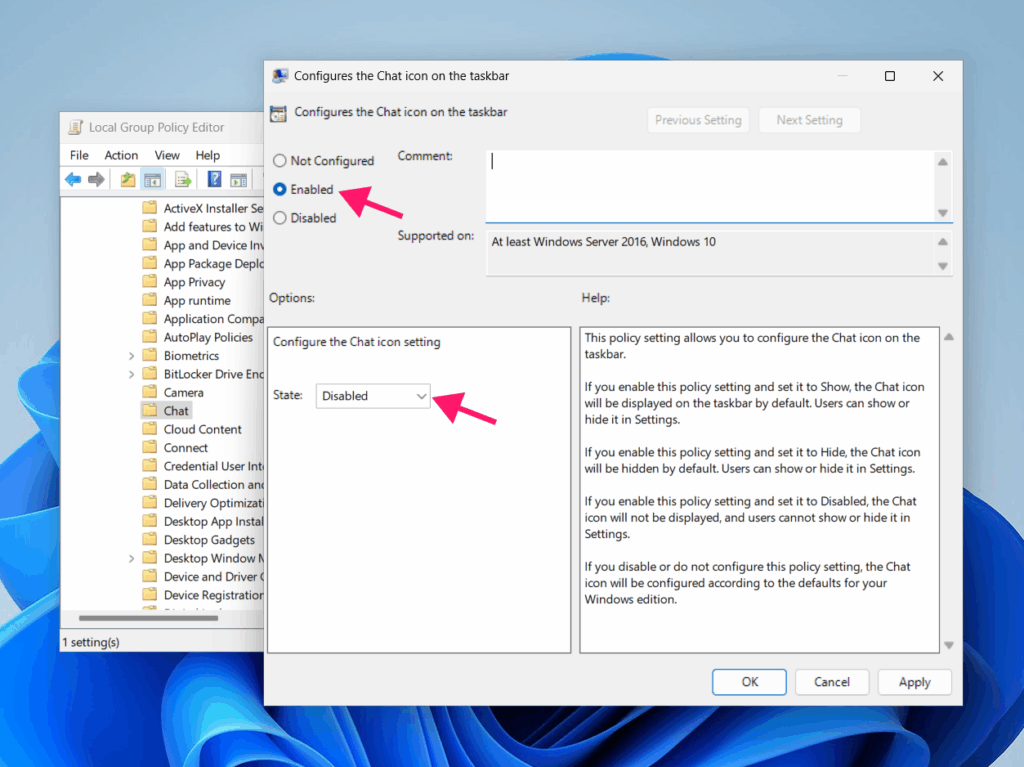Select Delivery Optimization tree item
1024x767 pixels.
pos(213,503)
